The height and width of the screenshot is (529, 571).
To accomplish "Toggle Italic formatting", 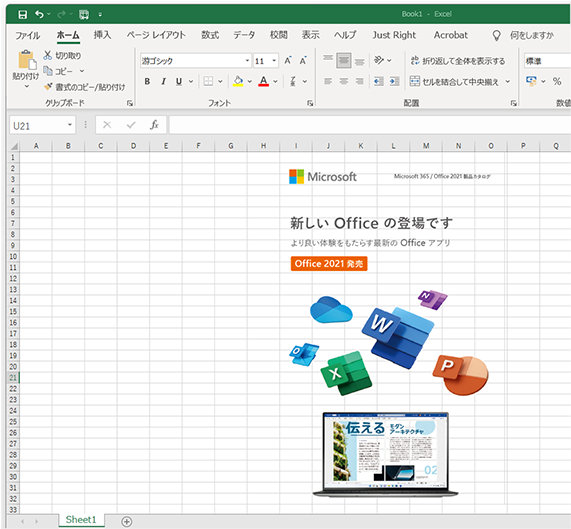I will click(x=164, y=81).
